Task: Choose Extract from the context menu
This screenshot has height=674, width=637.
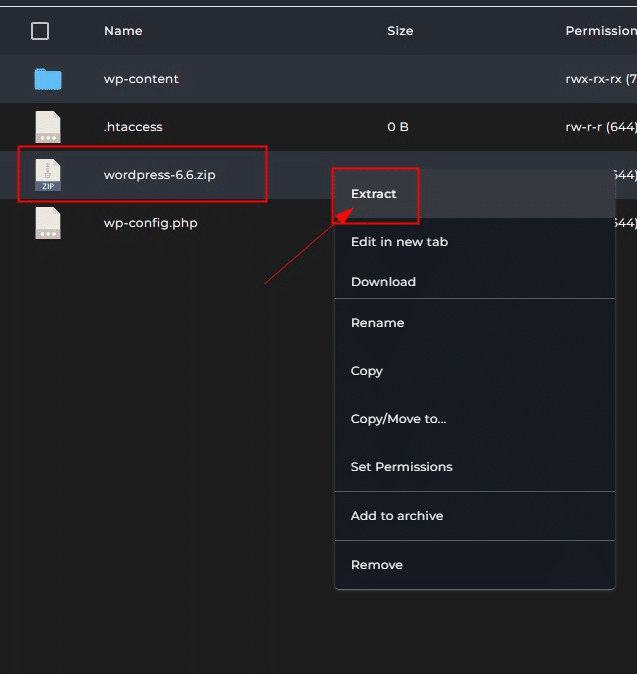Action: pyautogui.click(x=475, y=194)
